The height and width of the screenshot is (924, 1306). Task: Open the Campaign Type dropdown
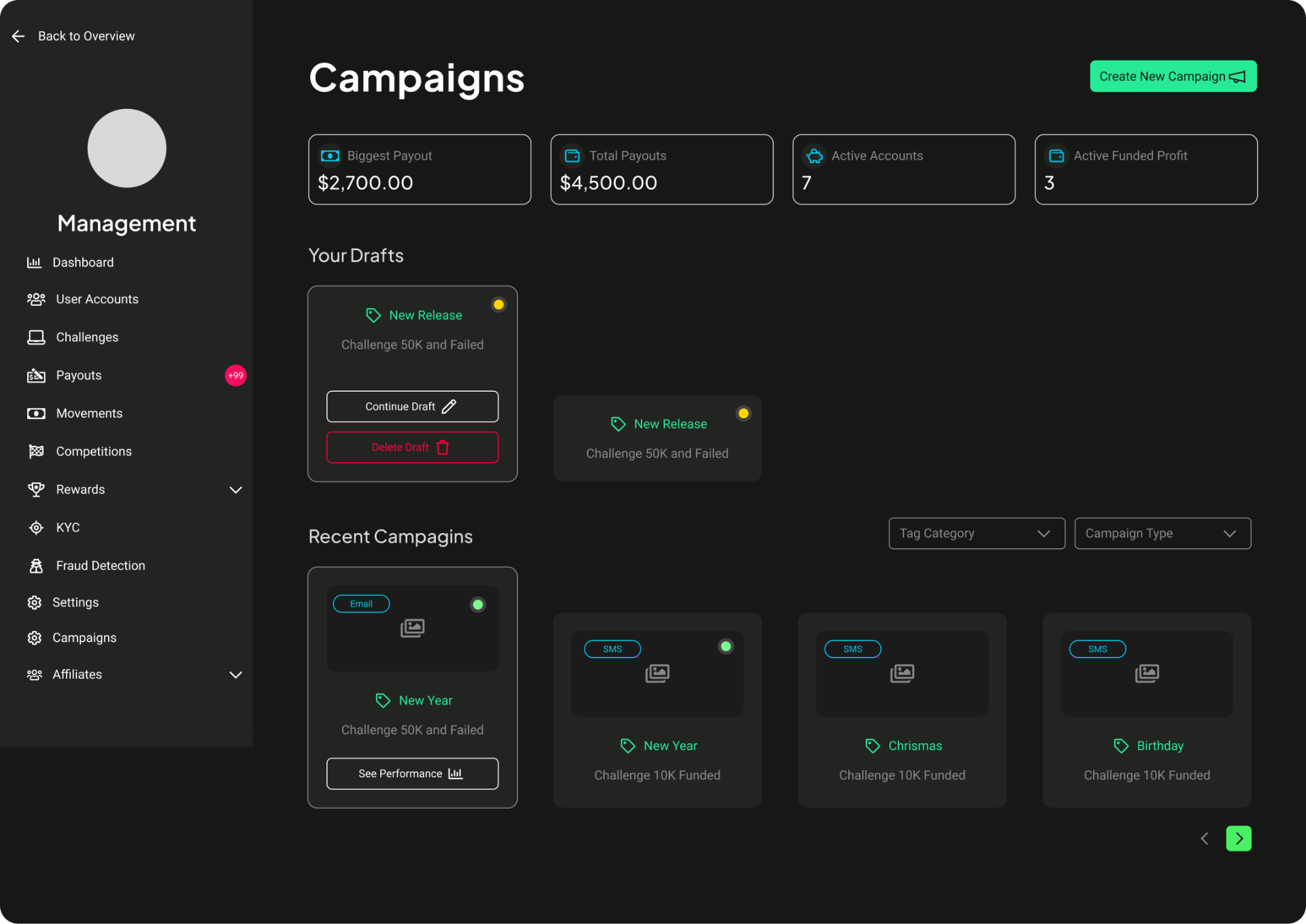[1162, 534]
